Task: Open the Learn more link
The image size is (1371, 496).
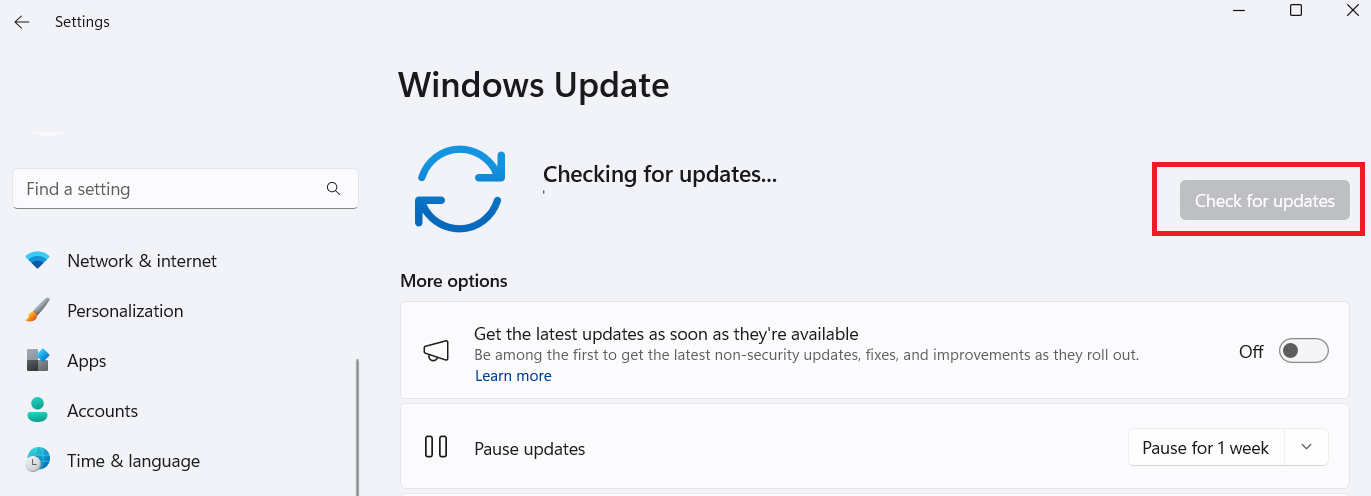Action: (513, 376)
